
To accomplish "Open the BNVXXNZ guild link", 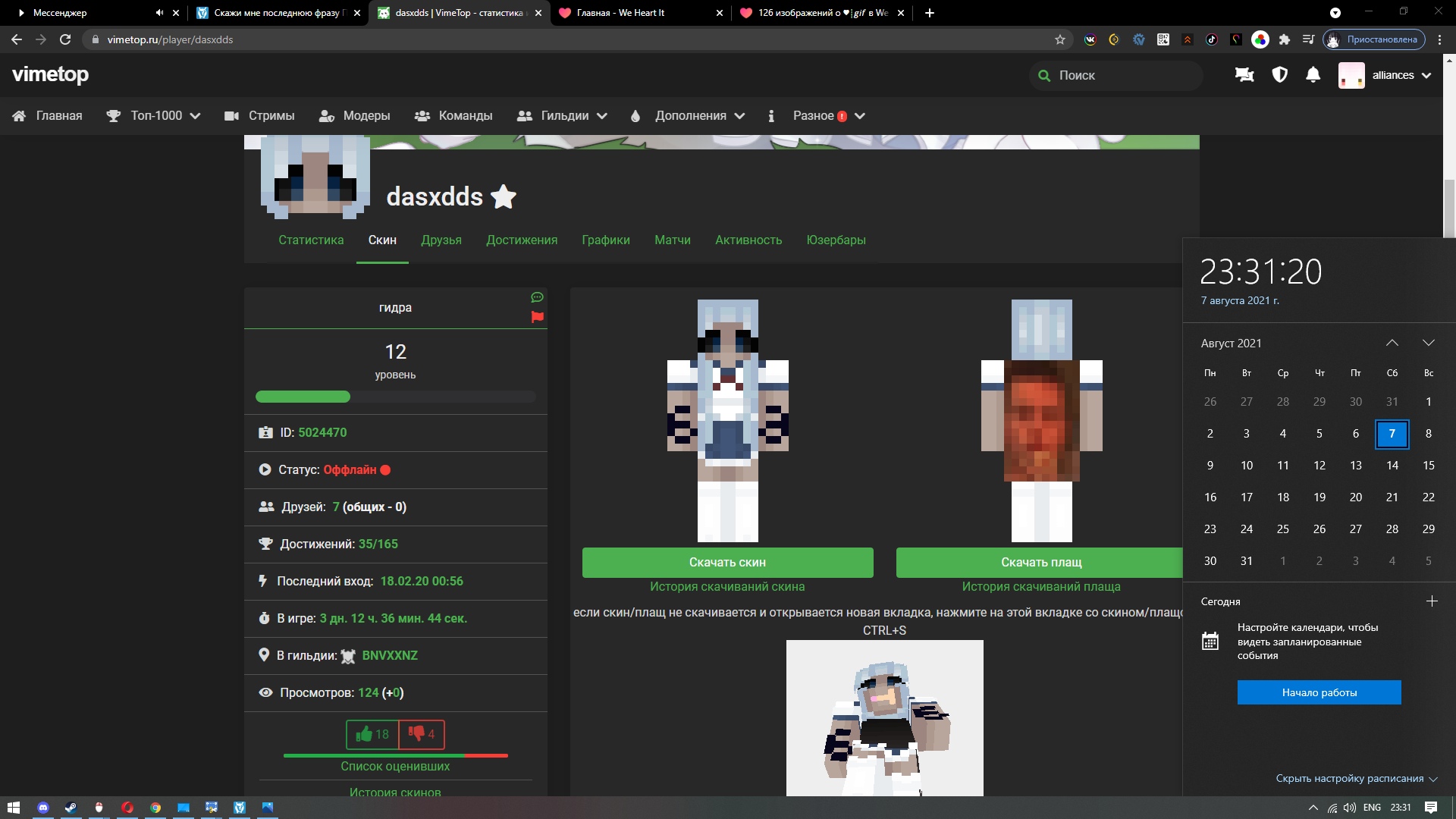I will tap(390, 656).
